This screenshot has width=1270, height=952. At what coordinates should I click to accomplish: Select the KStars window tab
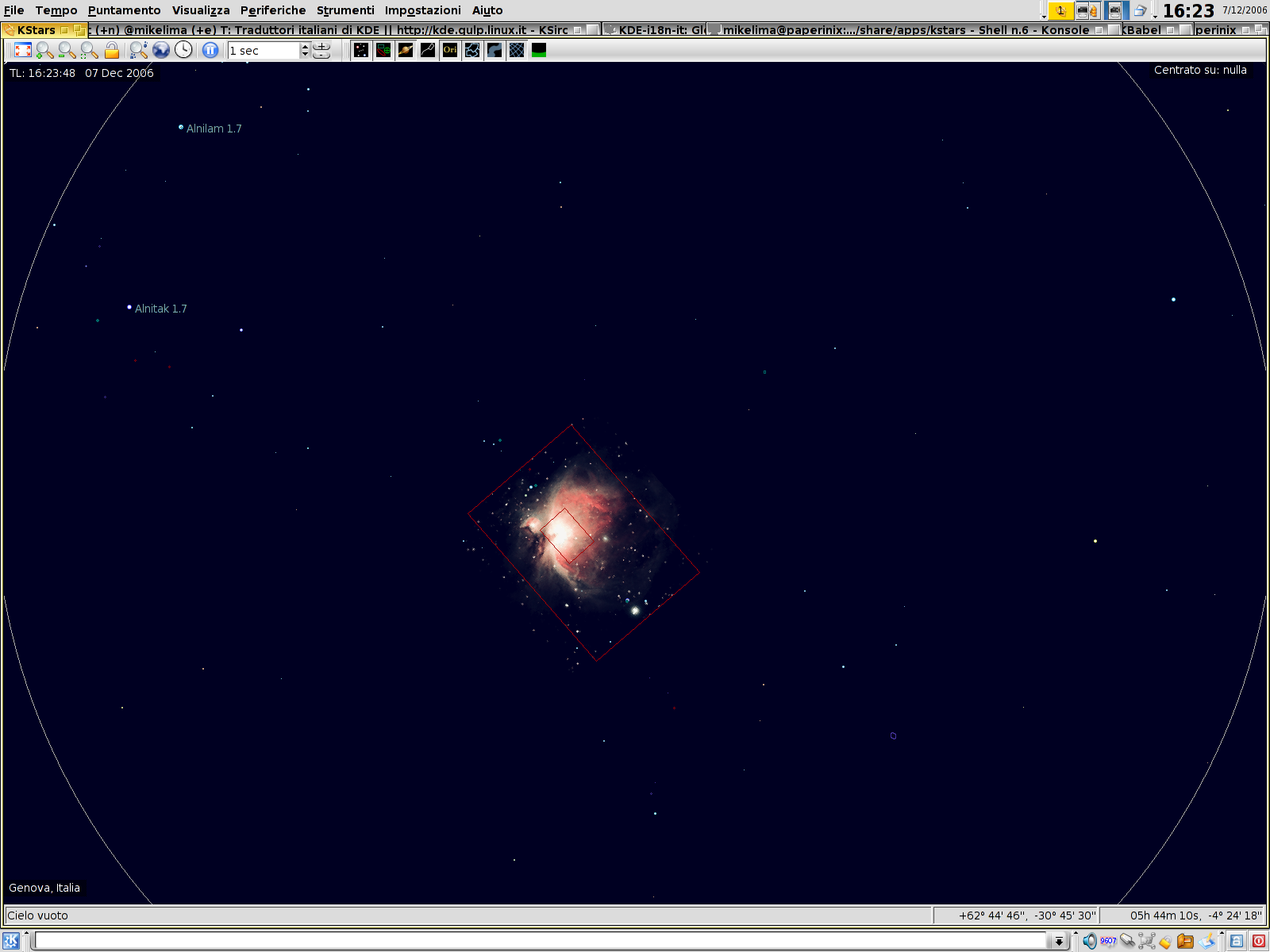[x=44, y=30]
